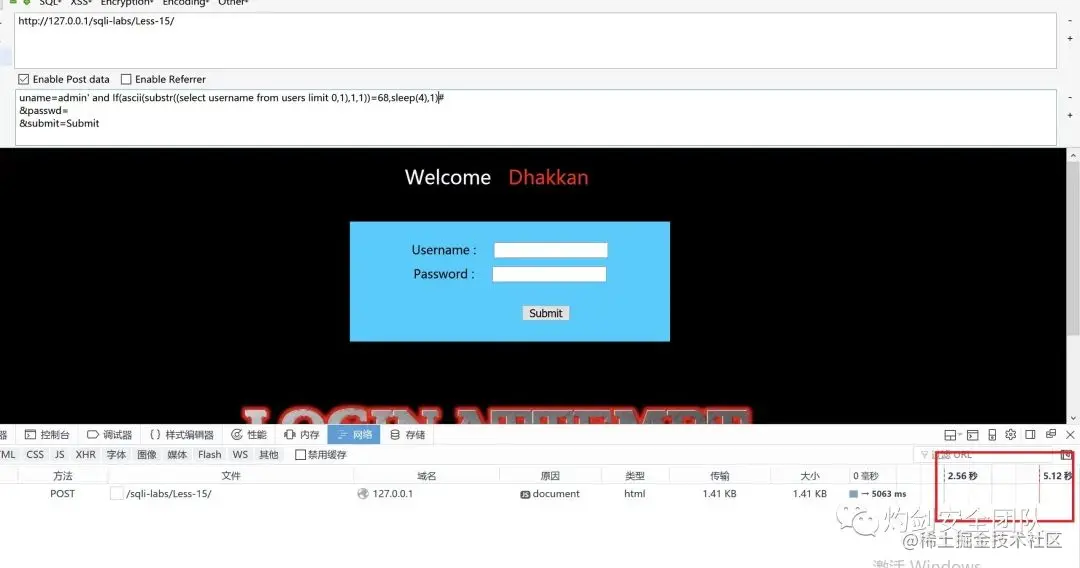Focus the post data text area
Viewport: 1080px width, 568px height.
tap(535, 117)
